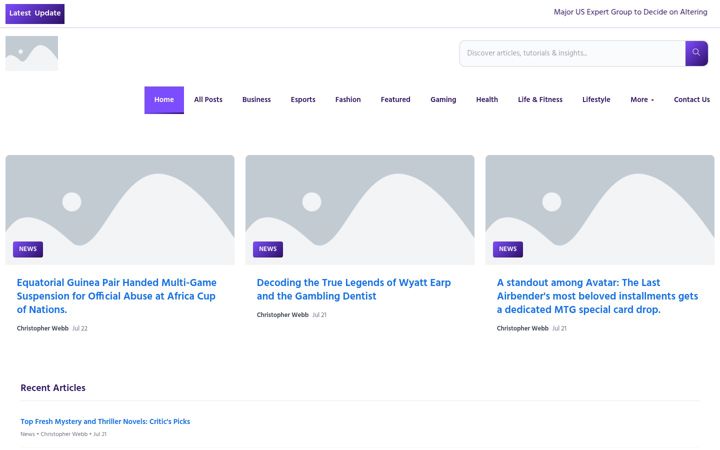
Task: Click NEWS tag on Equatorial Guinea card
Action: tap(28, 249)
